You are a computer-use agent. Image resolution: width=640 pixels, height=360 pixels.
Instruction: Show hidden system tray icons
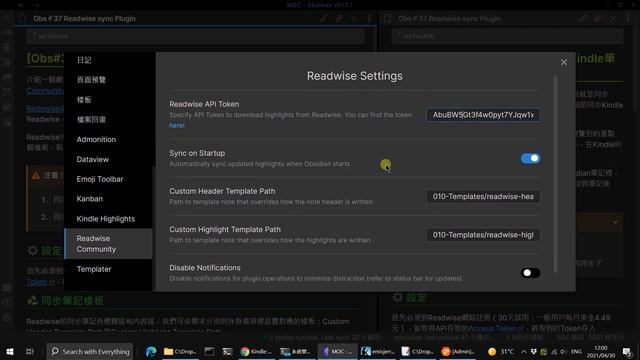(x=524, y=351)
